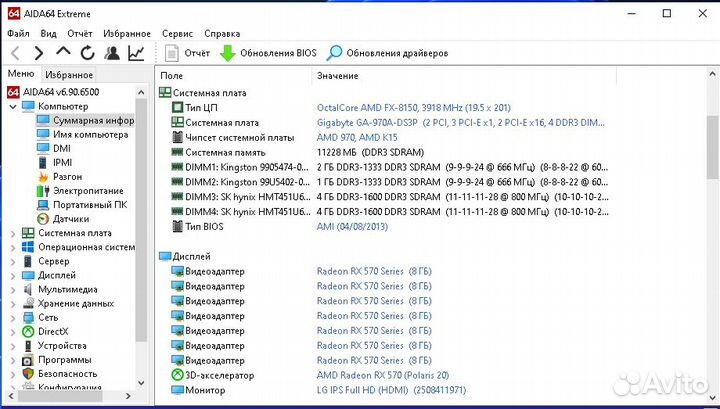
Task: Click the tree panel scroll down arrow
Action: (141, 382)
